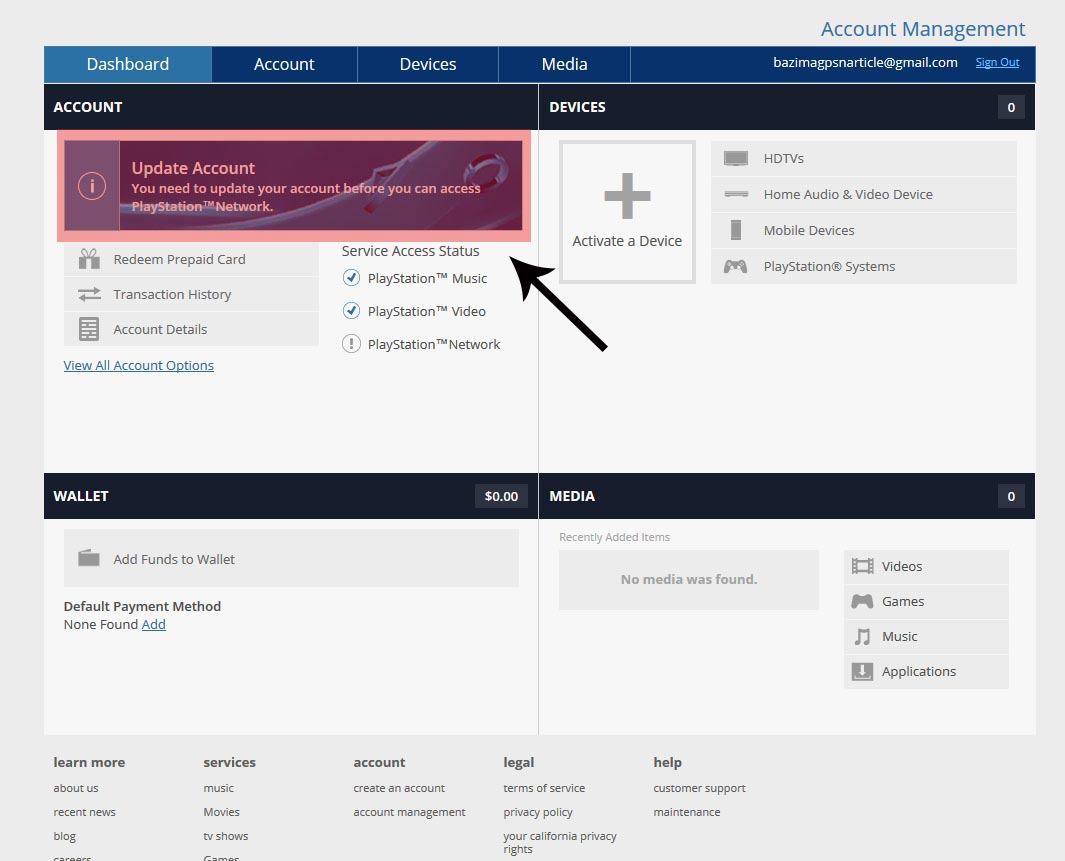Click the Add Funds wallet icon
This screenshot has width=1065, height=861.
pos(89,559)
